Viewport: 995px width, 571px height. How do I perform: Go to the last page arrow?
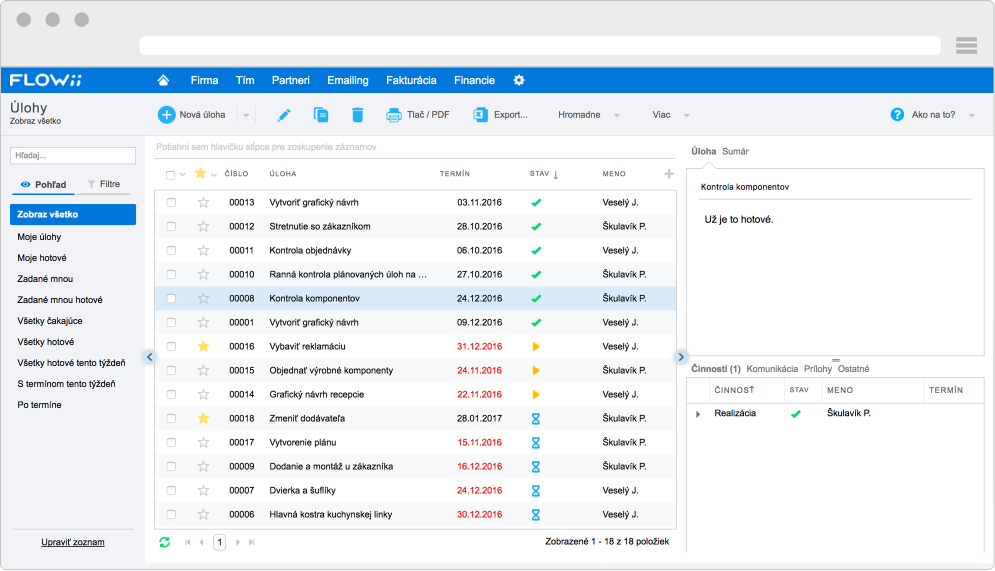[x=252, y=542]
